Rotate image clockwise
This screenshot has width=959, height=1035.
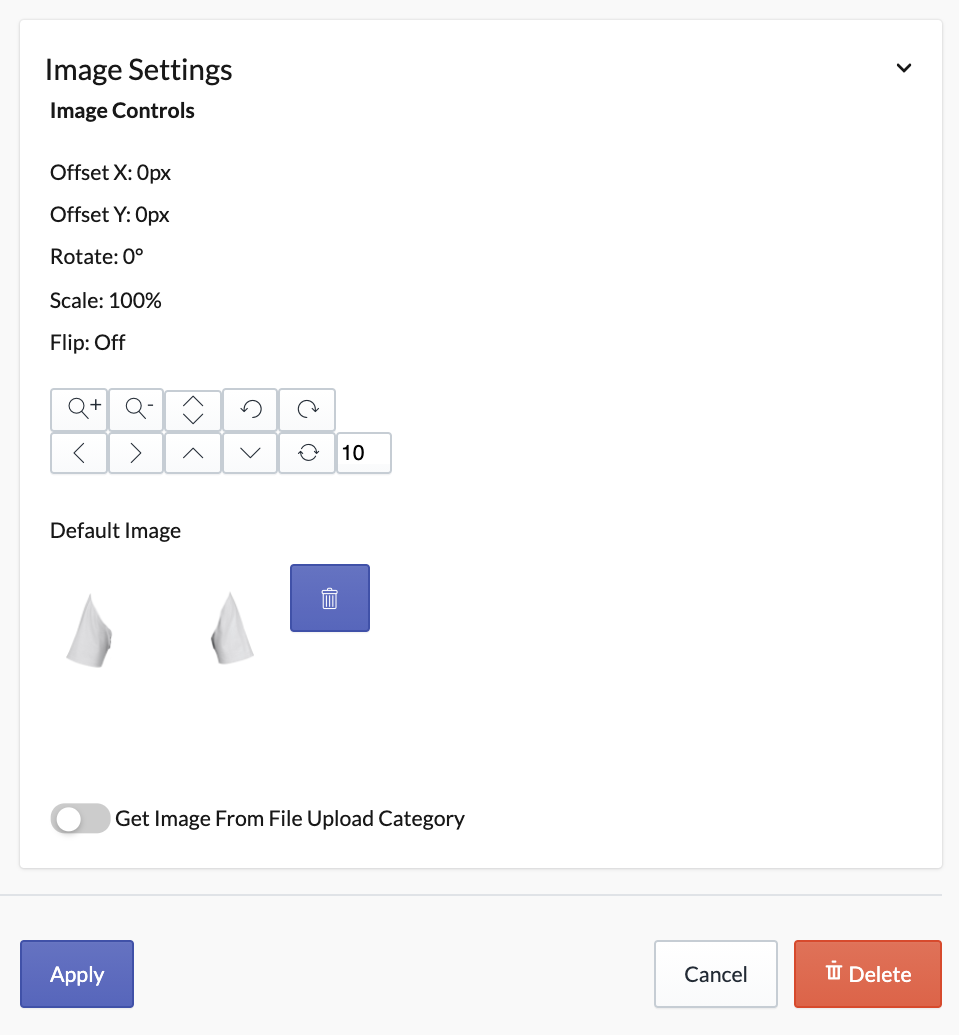tap(308, 409)
